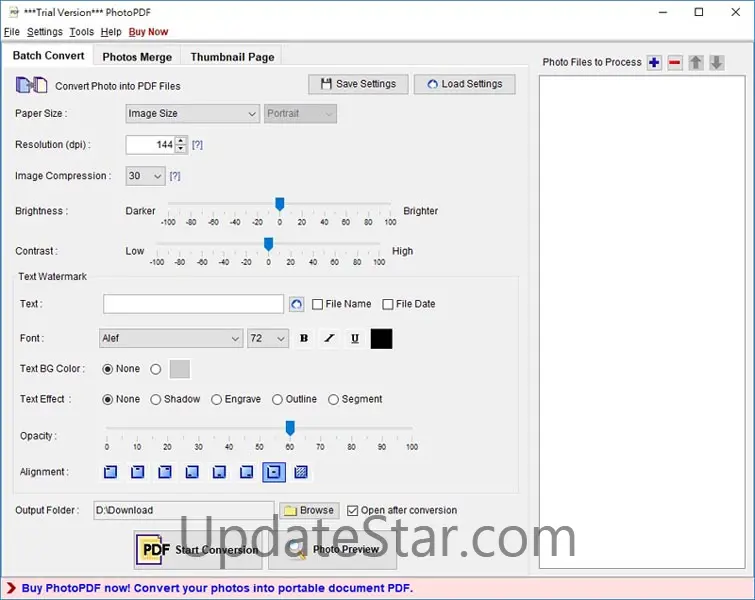Align watermark to top-left
The width and height of the screenshot is (755, 600).
coord(110,472)
